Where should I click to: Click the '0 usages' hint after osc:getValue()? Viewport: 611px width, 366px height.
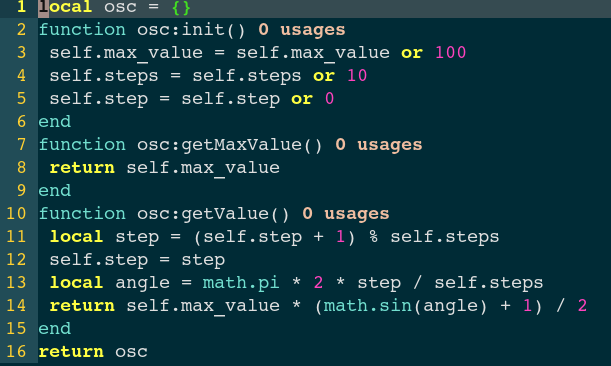tap(346, 214)
